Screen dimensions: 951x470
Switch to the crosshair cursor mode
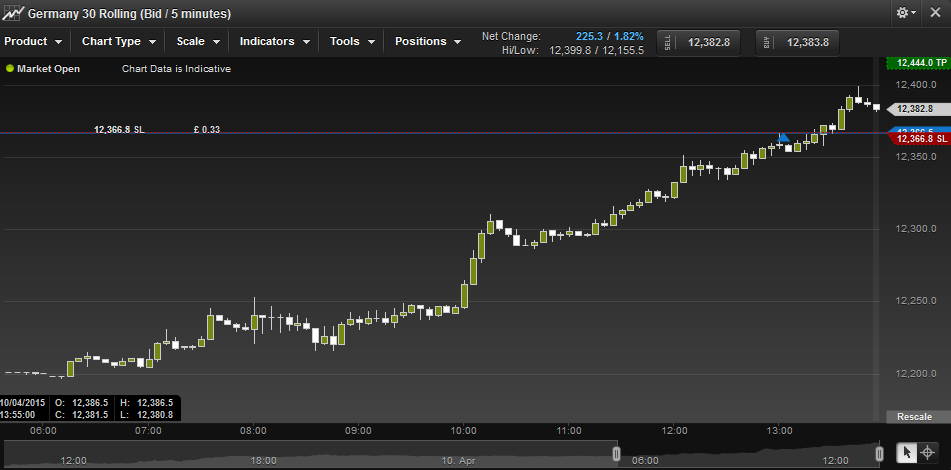click(x=928, y=453)
